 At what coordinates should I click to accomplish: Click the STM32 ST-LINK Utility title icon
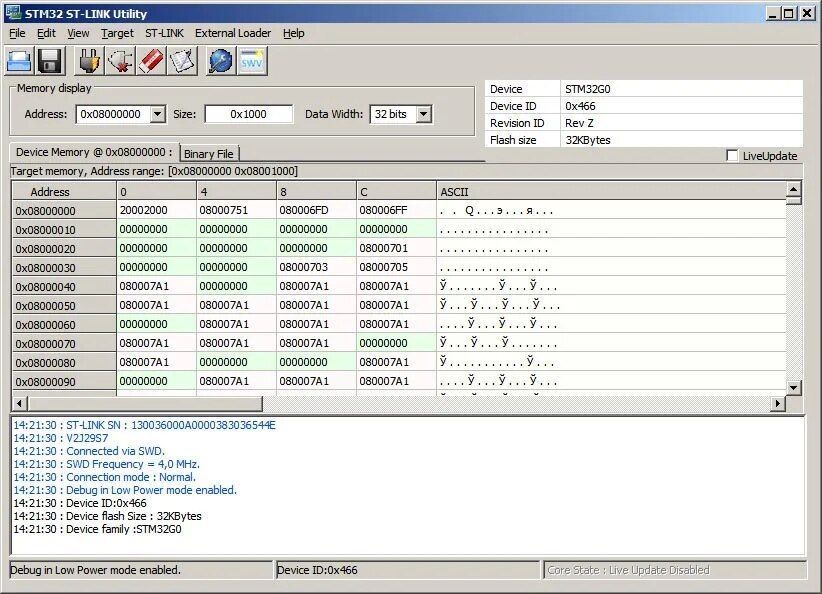click(x=13, y=13)
